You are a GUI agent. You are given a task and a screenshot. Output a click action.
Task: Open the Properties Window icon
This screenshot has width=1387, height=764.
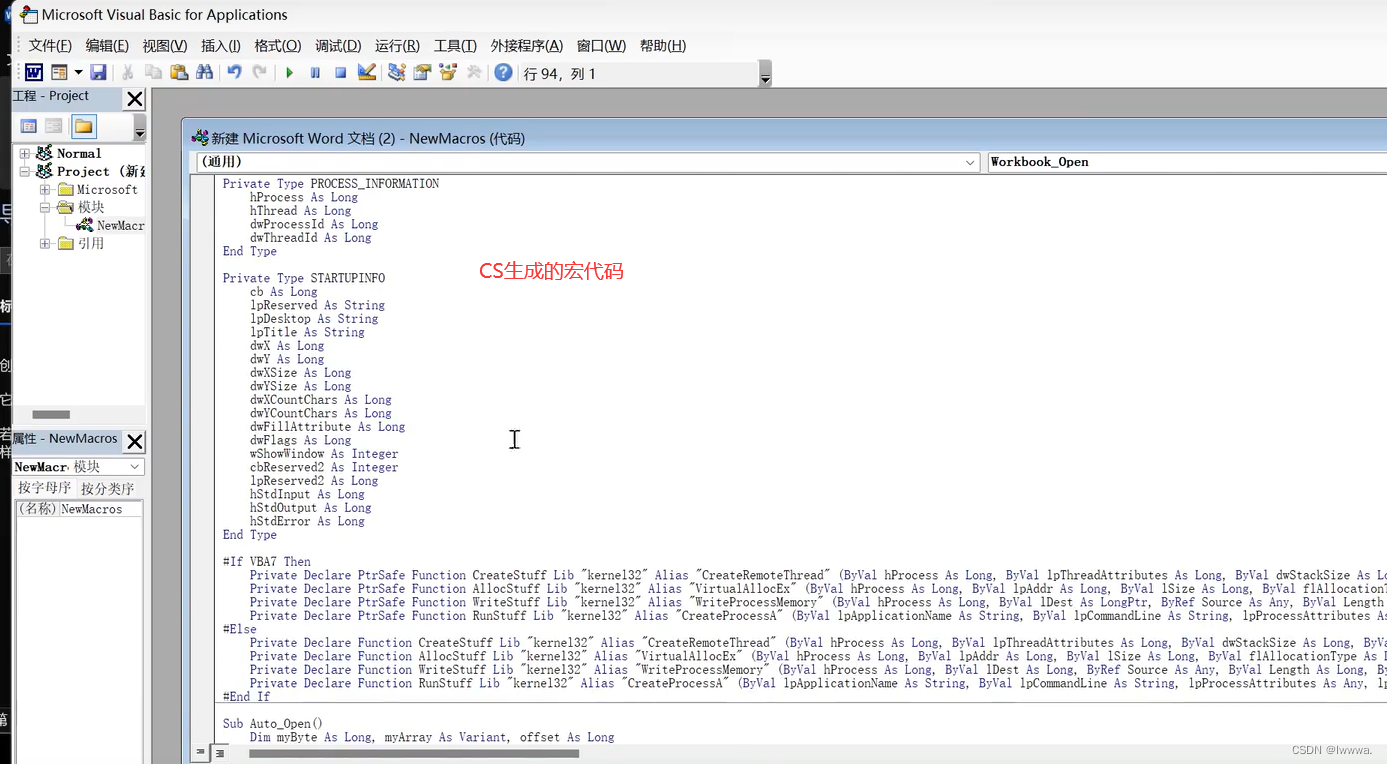(x=422, y=72)
